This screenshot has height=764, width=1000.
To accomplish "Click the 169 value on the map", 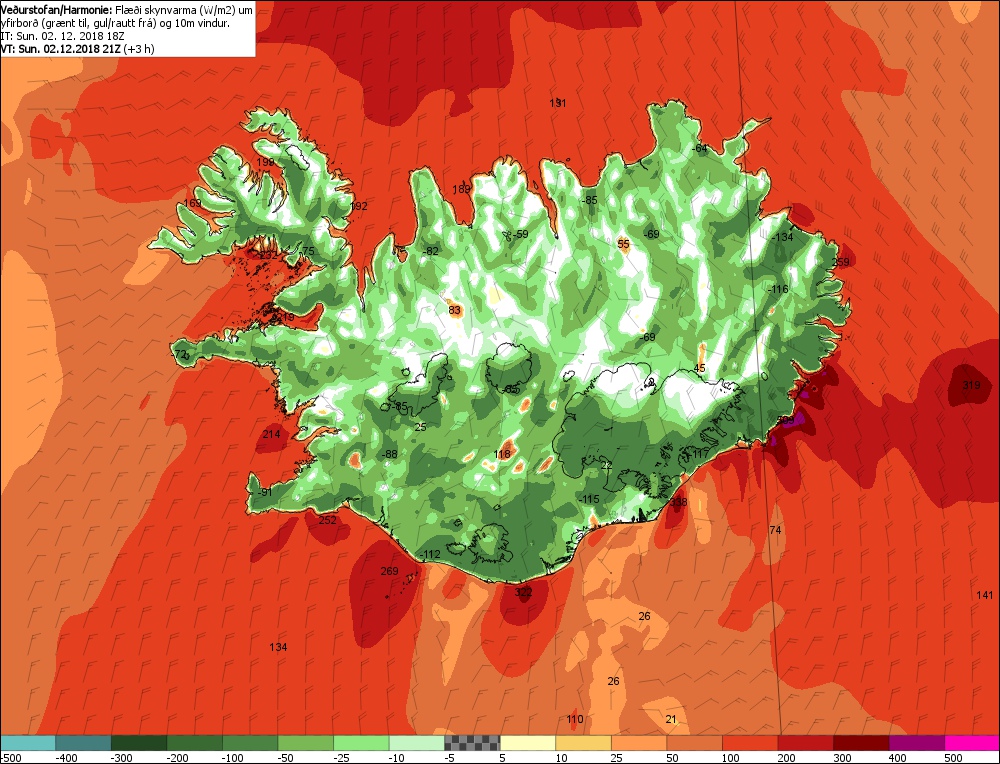I will click(x=192, y=203).
